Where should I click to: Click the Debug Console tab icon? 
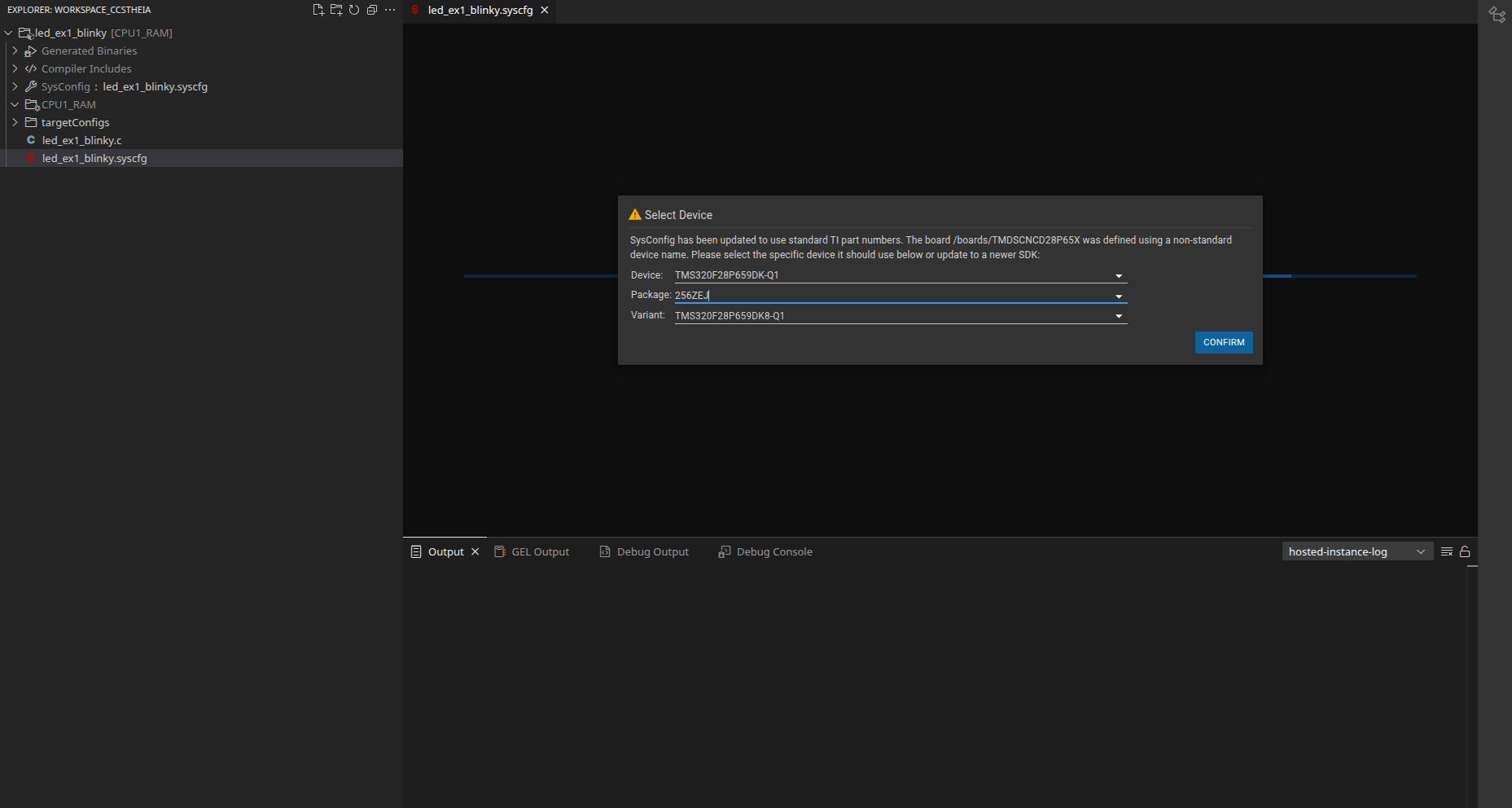click(x=724, y=551)
